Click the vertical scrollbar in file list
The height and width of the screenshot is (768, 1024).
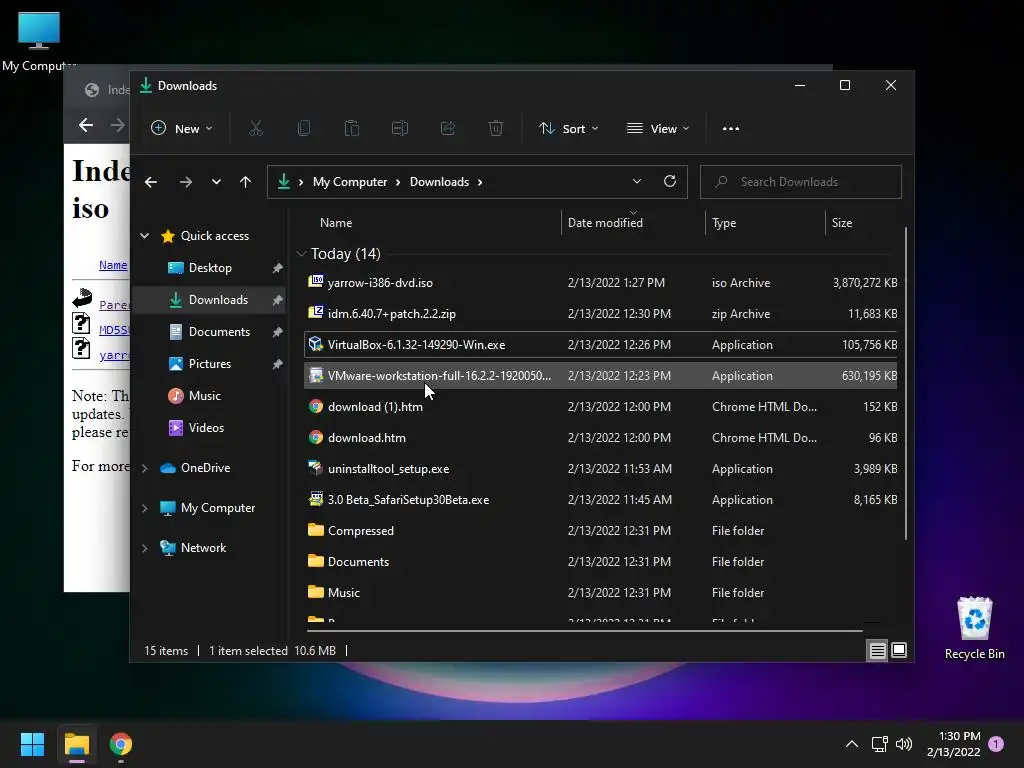906,383
